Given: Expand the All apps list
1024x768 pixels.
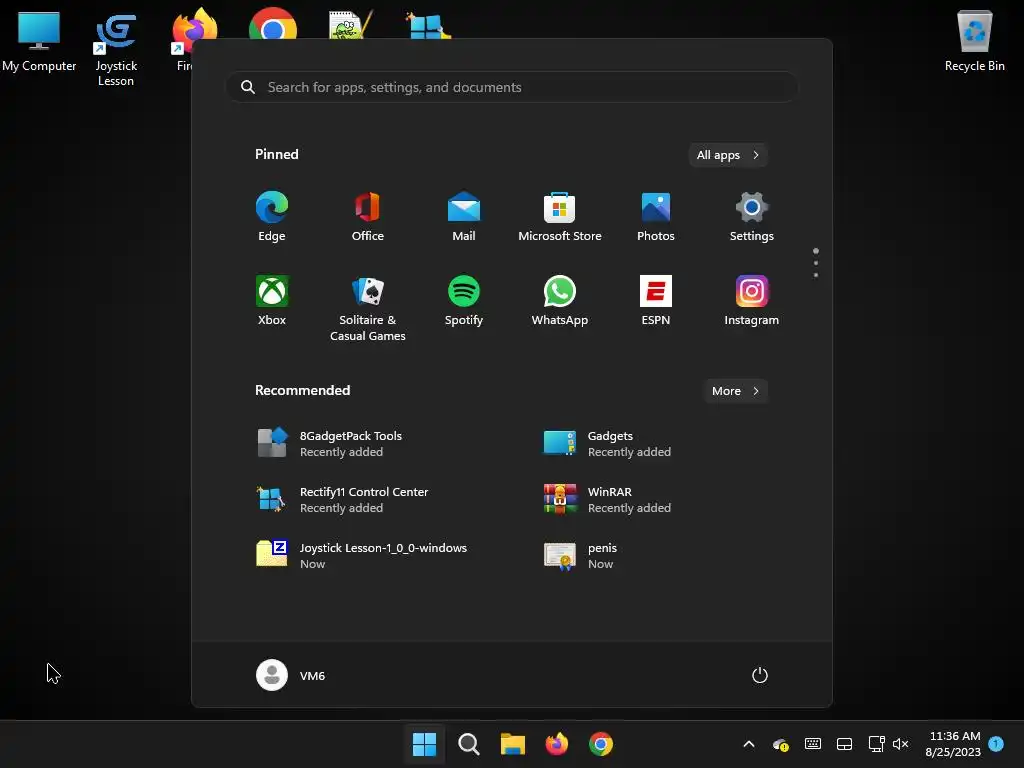Looking at the screenshot, I should tap(728, 155).
